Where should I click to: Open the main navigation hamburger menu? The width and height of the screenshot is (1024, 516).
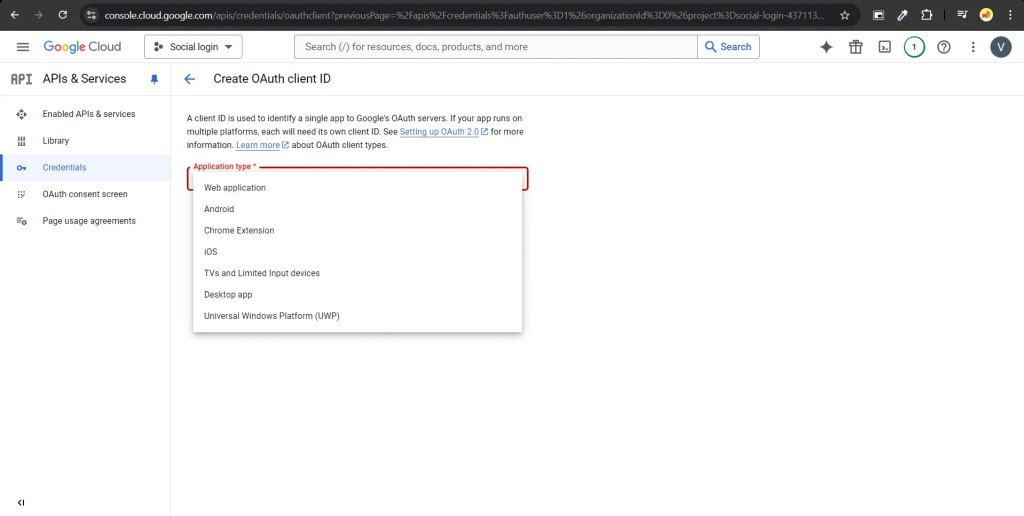point(22,47)
